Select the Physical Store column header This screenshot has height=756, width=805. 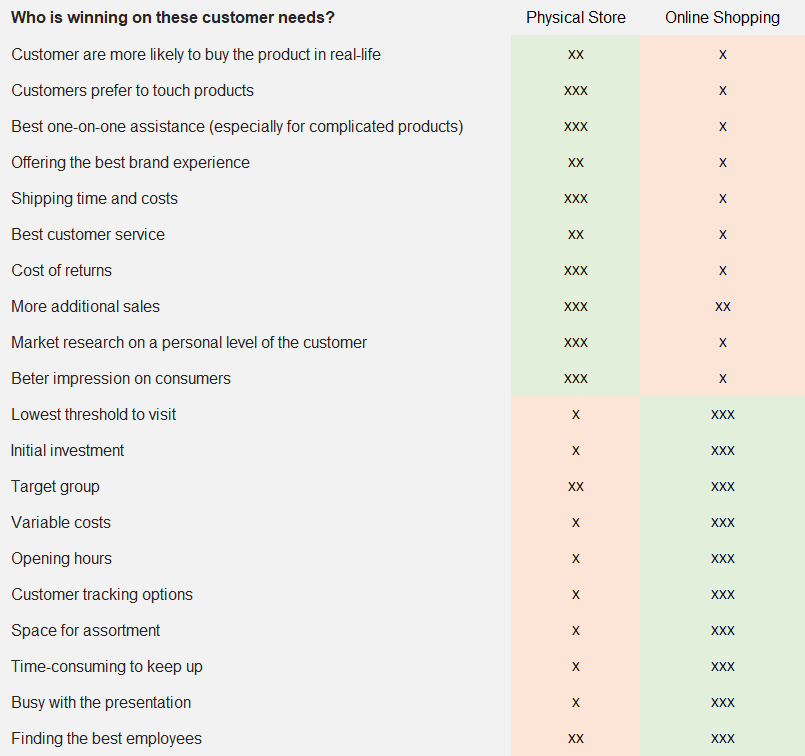point(575,18)
